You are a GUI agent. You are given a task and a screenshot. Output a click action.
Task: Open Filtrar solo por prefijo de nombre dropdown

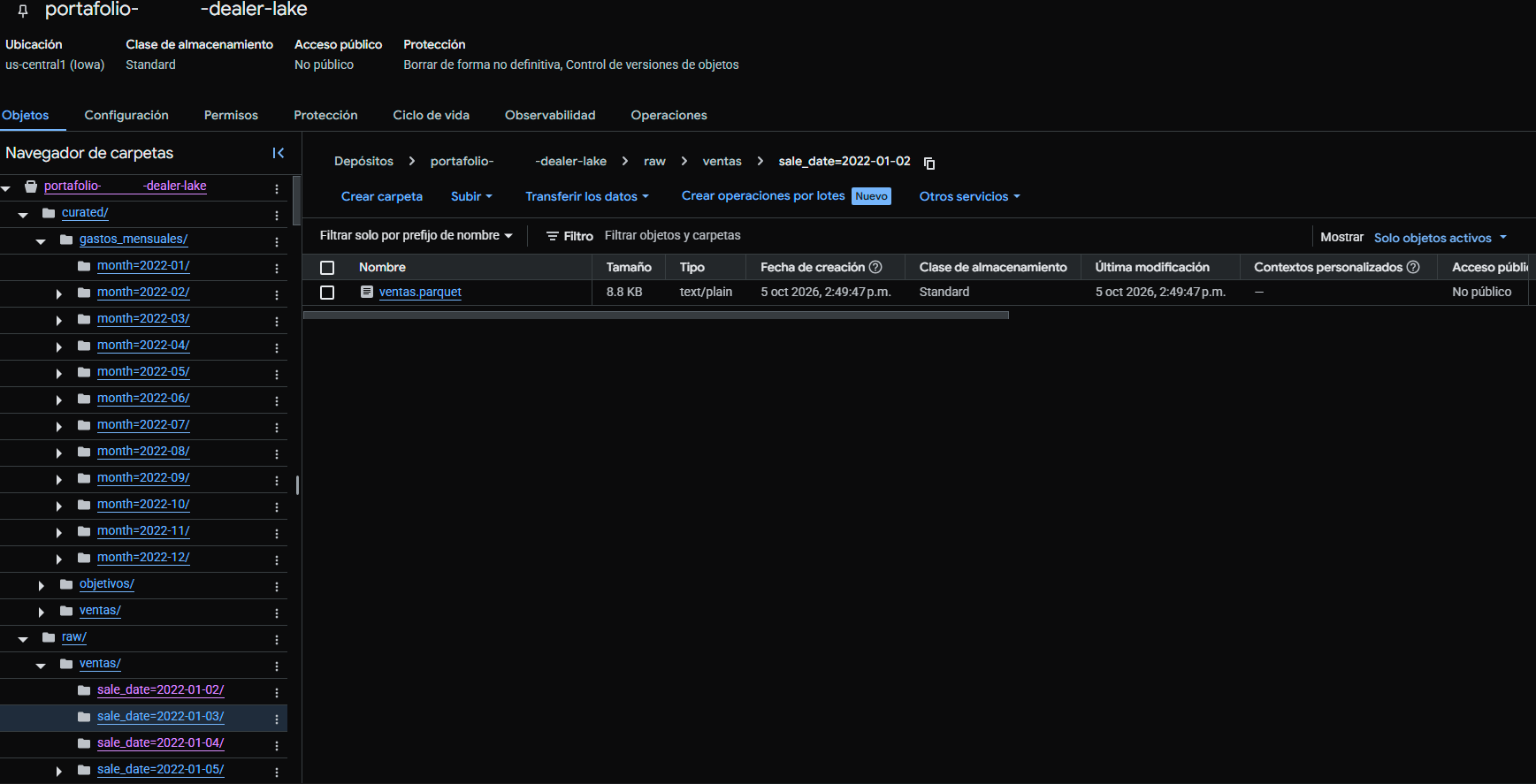coord(416,235)
